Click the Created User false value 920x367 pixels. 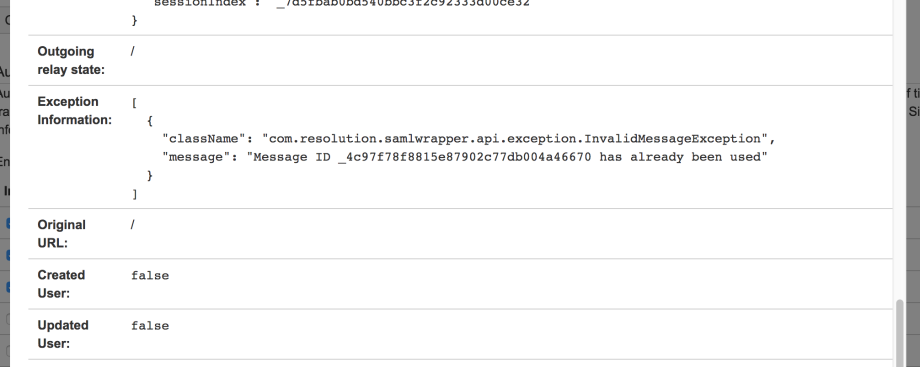click(150, 275)
